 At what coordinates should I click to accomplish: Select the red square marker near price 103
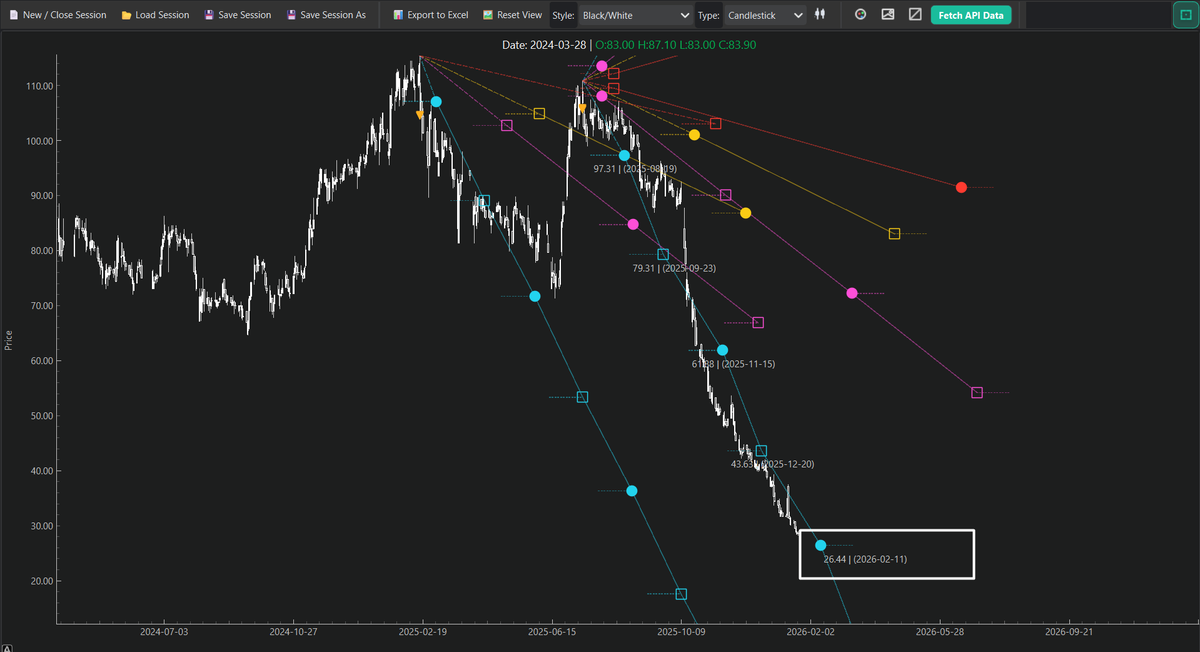pos(715,123)
